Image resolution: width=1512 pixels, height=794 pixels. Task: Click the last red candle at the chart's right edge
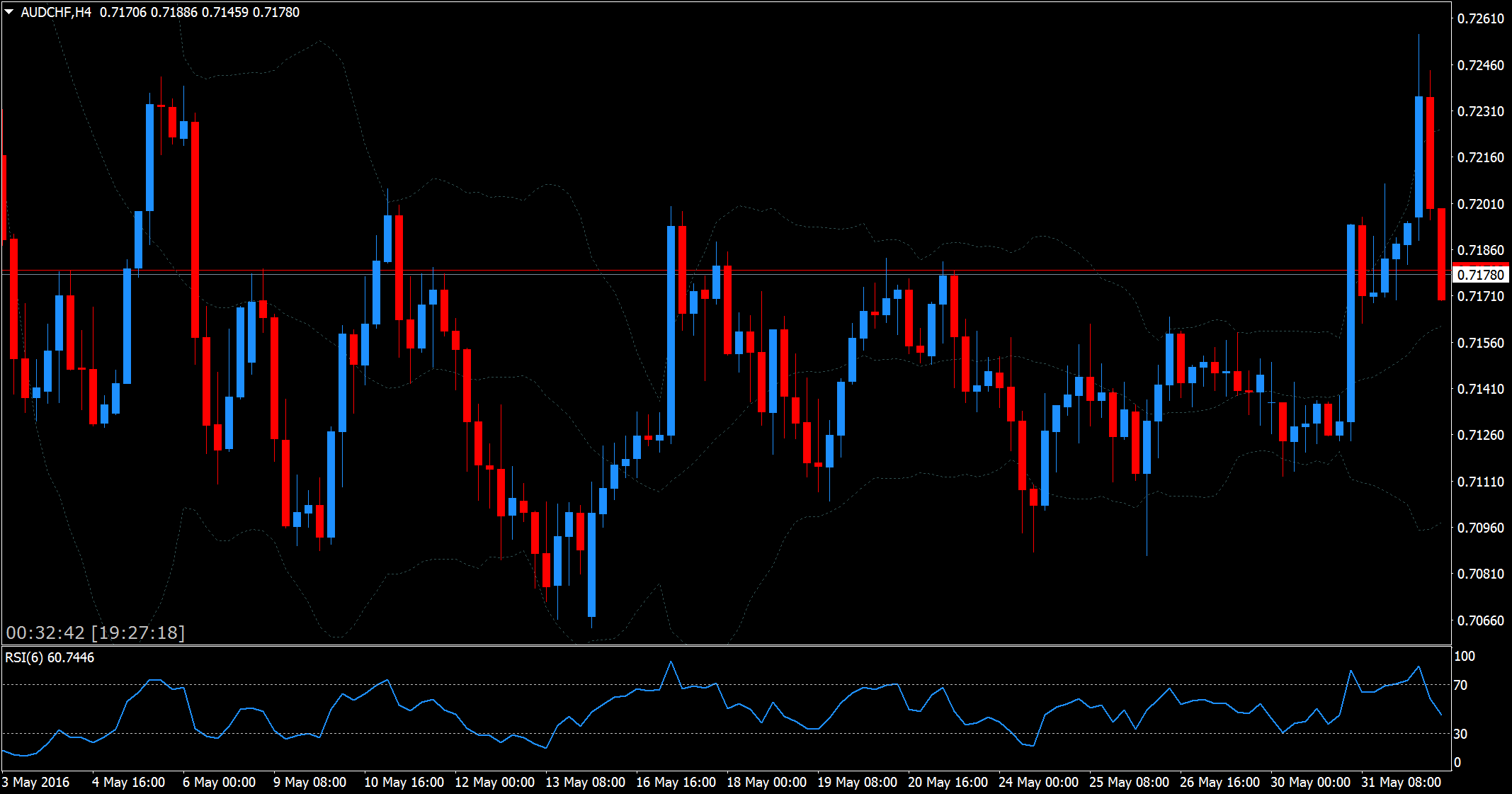(1441, 254)
